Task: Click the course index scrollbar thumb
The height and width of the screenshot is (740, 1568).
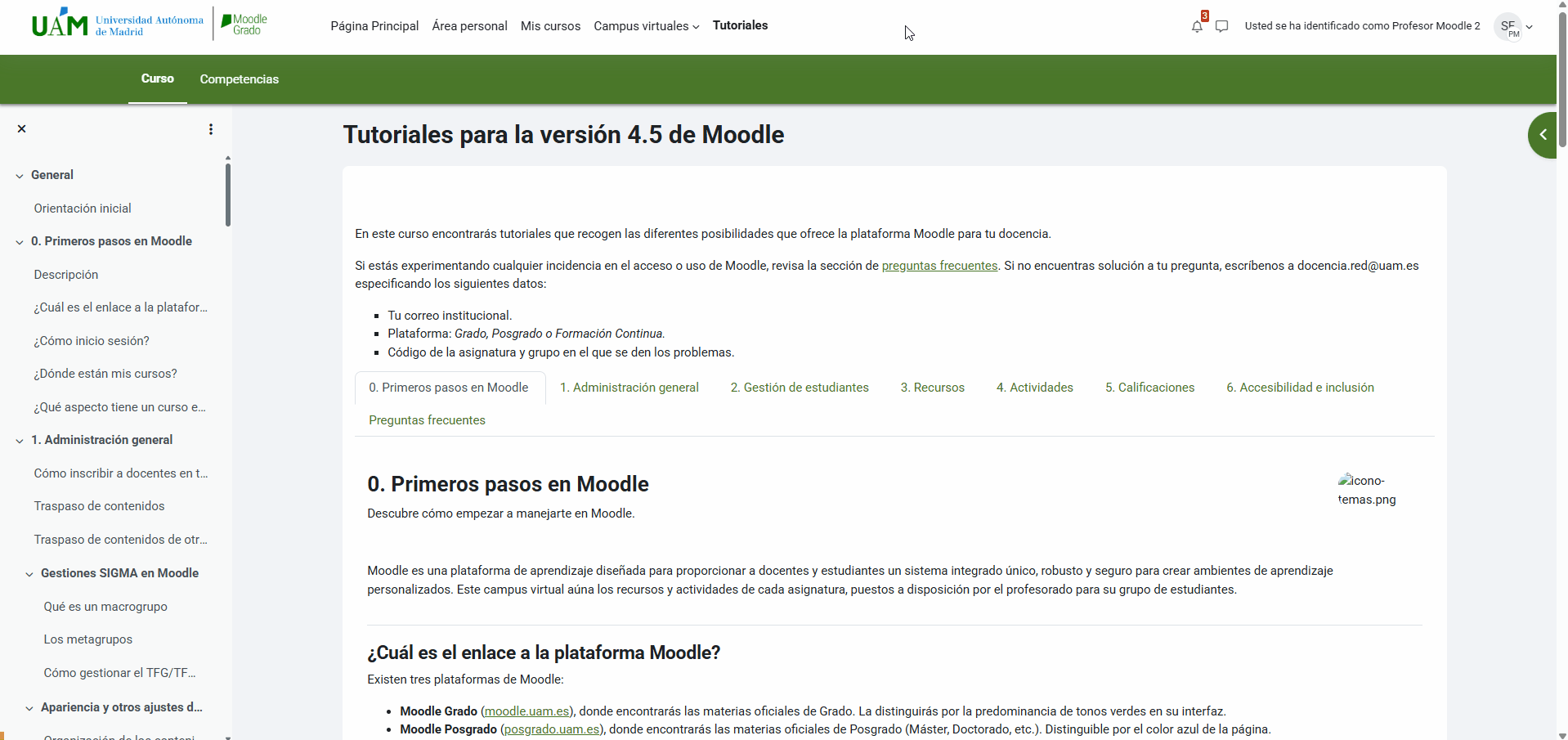Action: (x=228, y=195)
